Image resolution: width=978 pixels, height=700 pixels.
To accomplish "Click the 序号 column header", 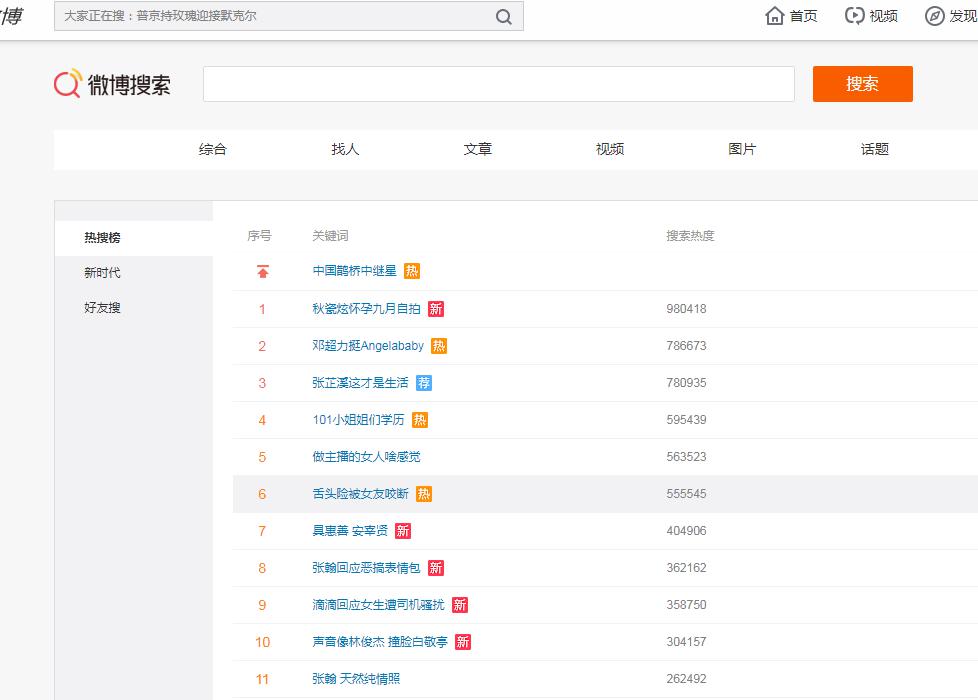I will coord(259,236).
